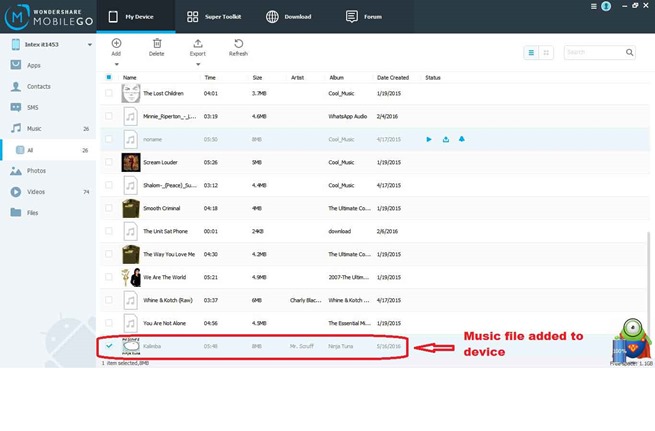
Task: Open the Super Toolkit tab
Action: click(214, 17)
